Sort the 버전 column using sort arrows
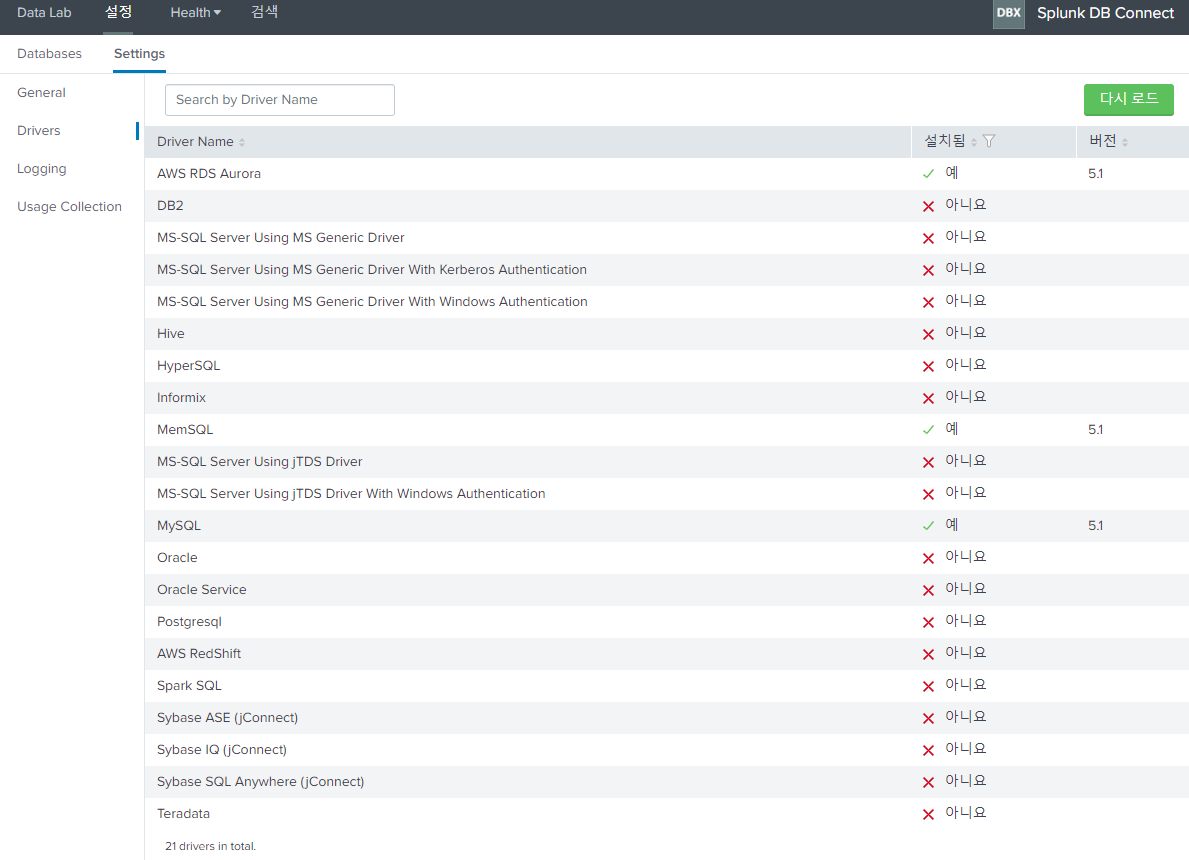This screenshot has width=1189, height=860. (x=1125, y=142)
